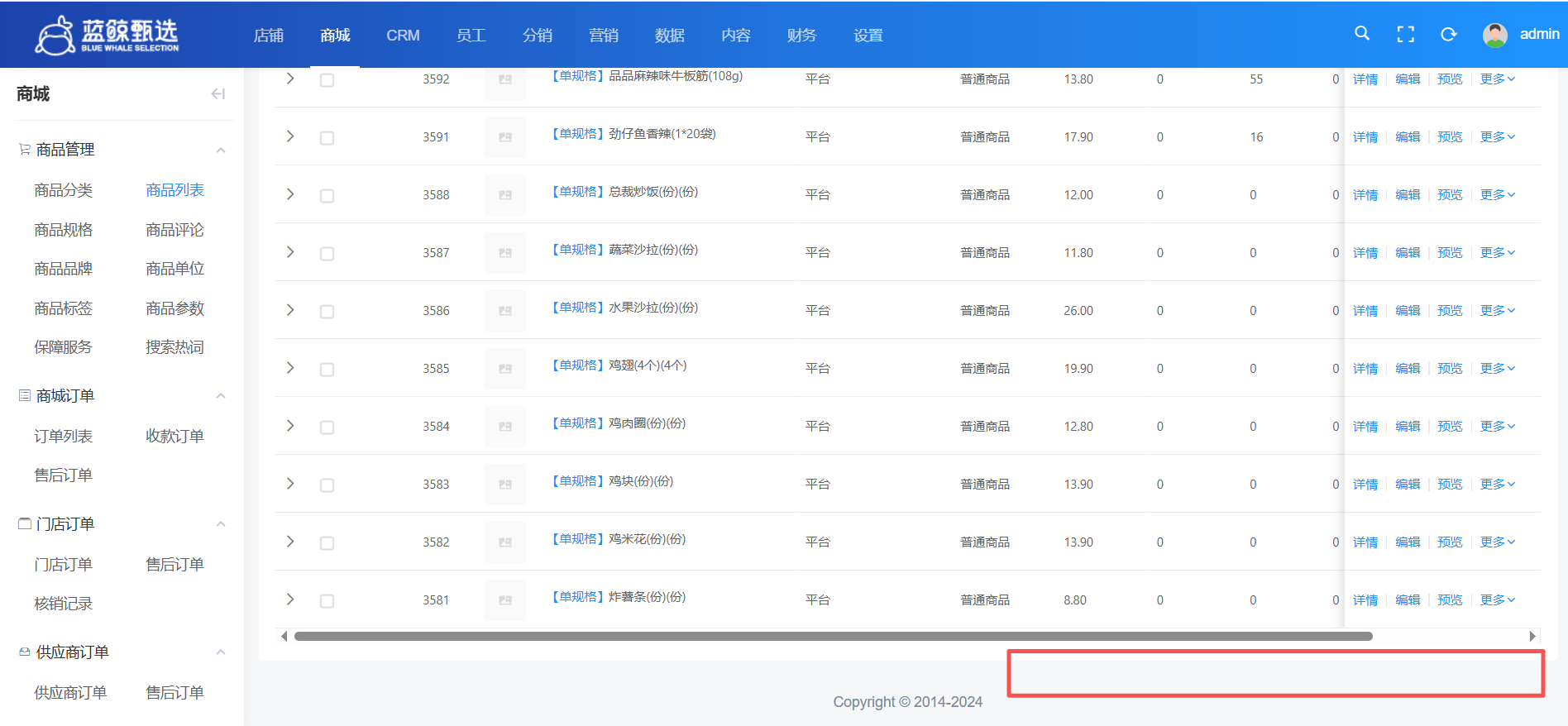Collapse the sidebar with the arrow icon

click(218, 94)
